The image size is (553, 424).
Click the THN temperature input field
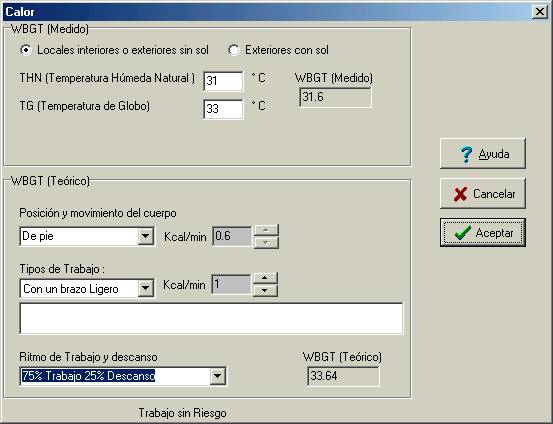click(223, 81)
